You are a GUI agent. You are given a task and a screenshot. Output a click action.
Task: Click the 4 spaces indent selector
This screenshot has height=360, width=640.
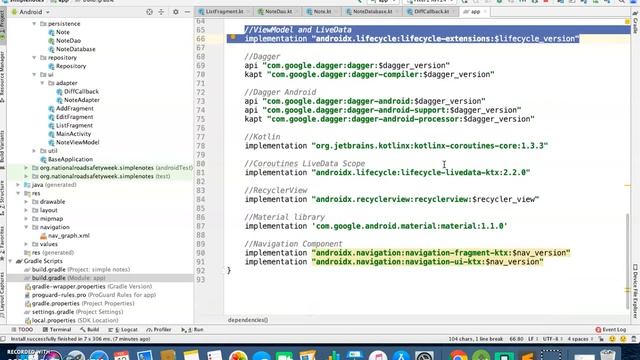point(580,339)
